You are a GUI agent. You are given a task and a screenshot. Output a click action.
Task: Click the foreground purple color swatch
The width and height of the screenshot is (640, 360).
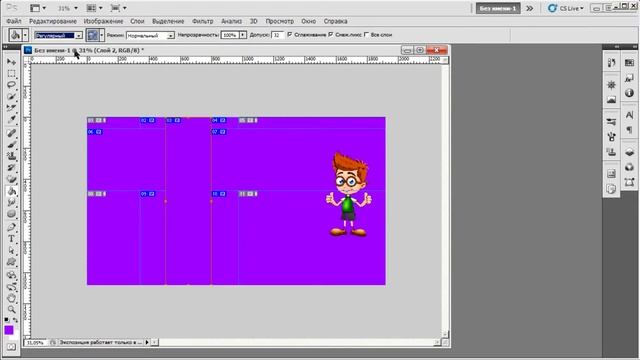(x=9, y=330)
